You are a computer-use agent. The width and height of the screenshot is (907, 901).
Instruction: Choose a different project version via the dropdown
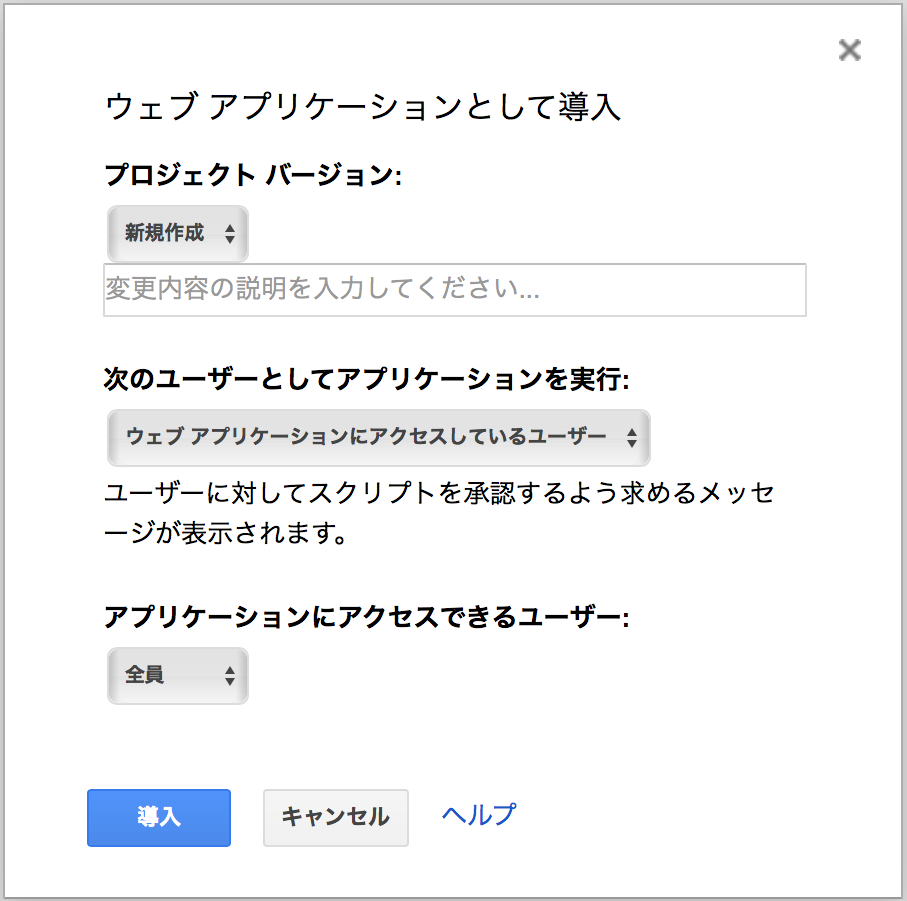pyautogui.click(x=177, y=233)
